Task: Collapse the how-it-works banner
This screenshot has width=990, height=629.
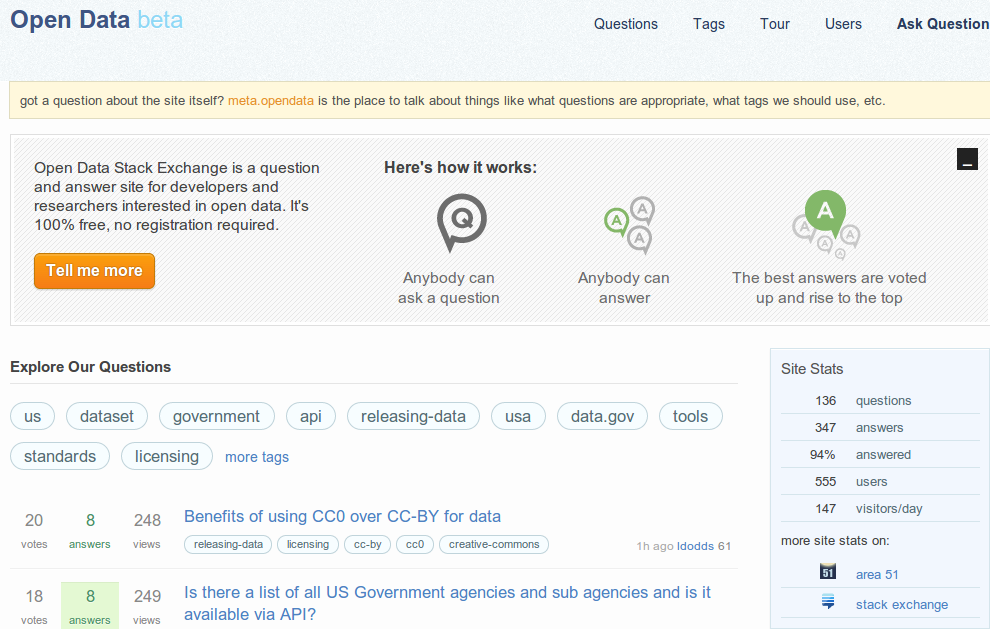Action: coord(967,159)
